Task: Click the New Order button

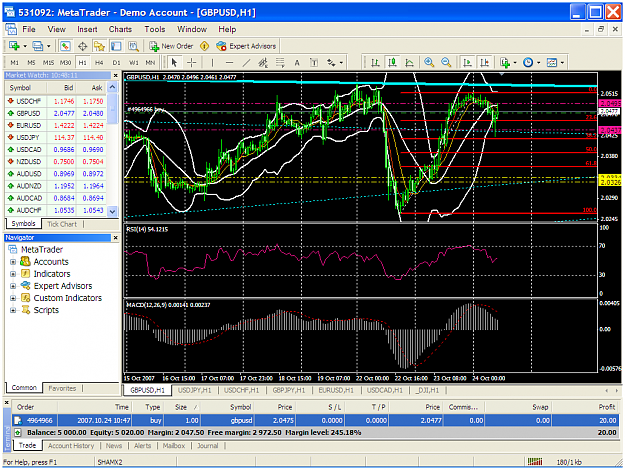Action: [171, 46]
